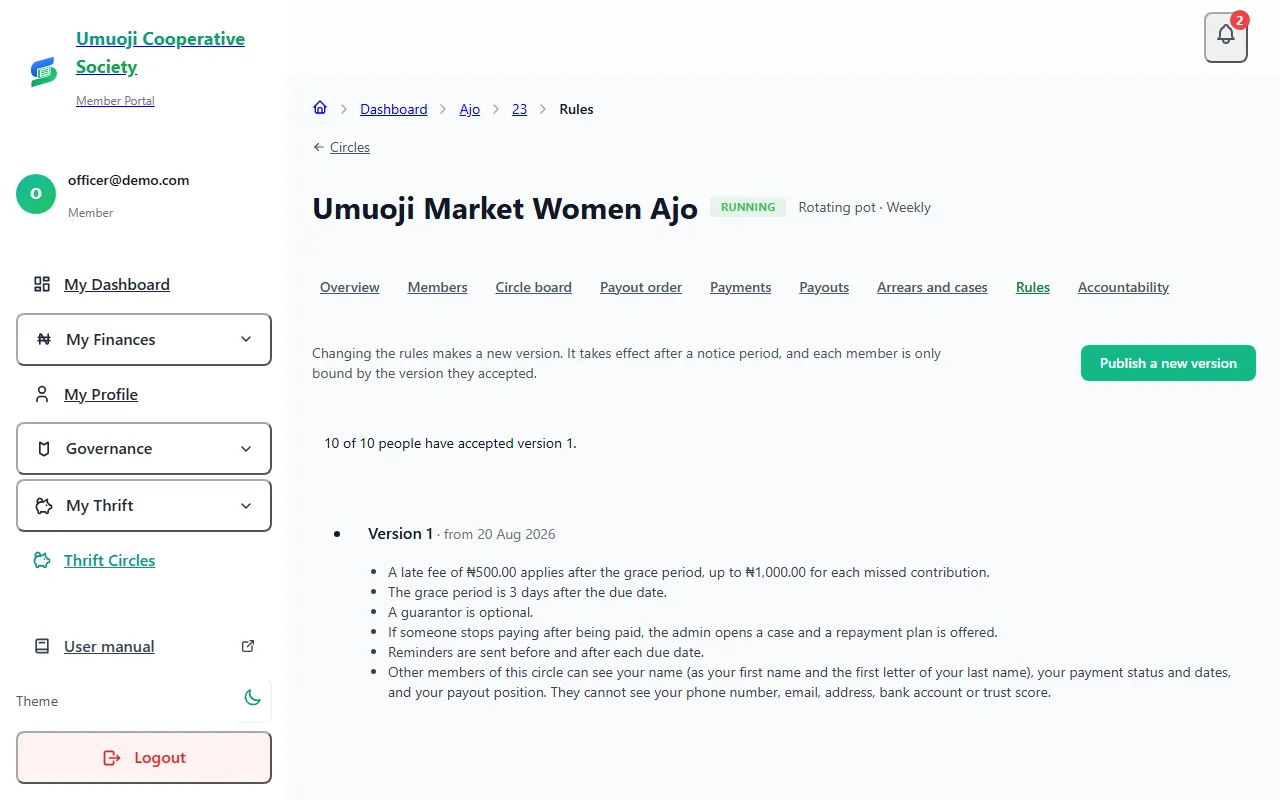Open the My Profile sidebar link
The height and width of the screenshot is (800, 1280).
101,394
